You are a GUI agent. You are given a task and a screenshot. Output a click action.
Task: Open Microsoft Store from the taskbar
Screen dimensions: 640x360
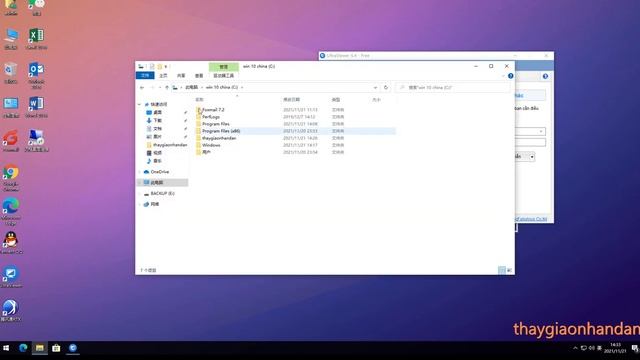coord(56,348)
